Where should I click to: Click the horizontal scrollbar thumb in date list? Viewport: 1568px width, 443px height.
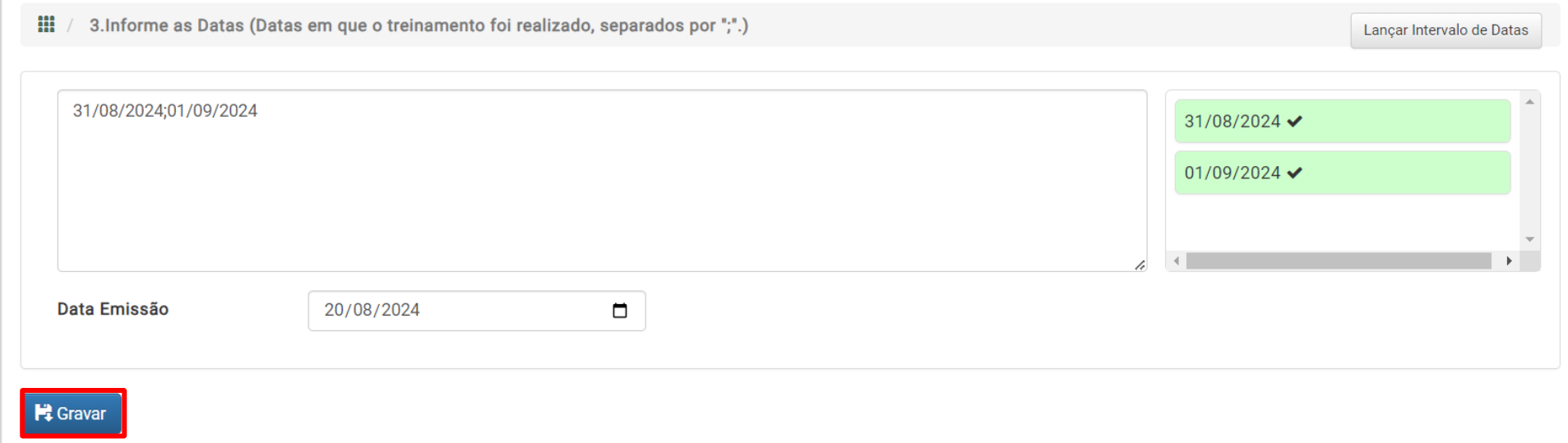pyautogui.click(x=1339, y=261)
